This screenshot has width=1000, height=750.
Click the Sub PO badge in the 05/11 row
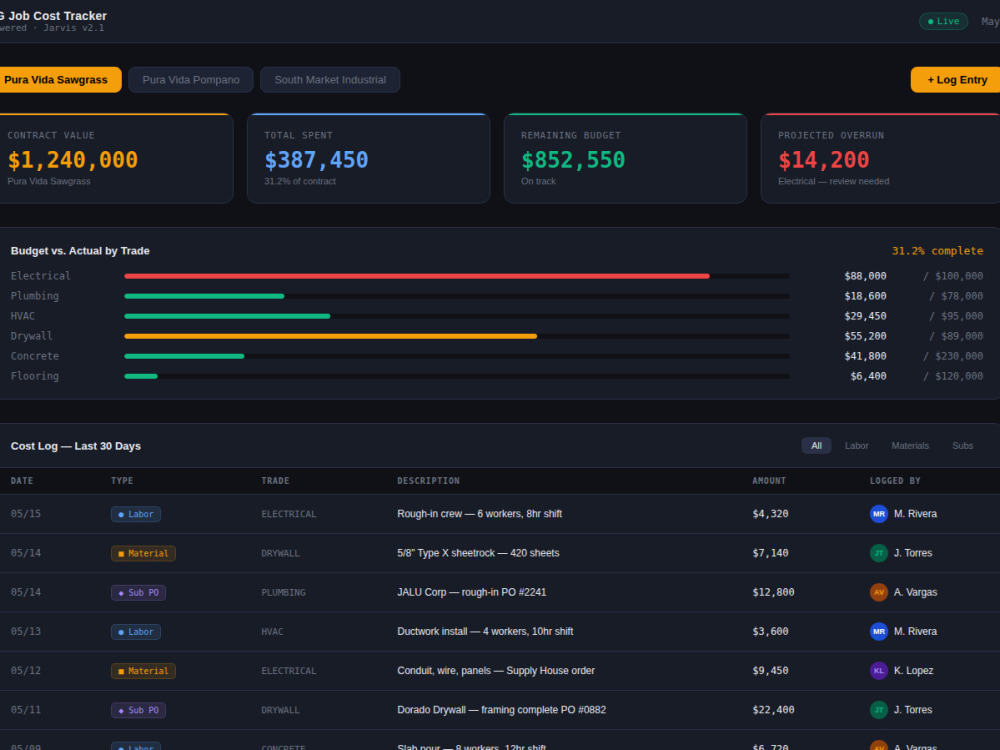tap(138, 710)
